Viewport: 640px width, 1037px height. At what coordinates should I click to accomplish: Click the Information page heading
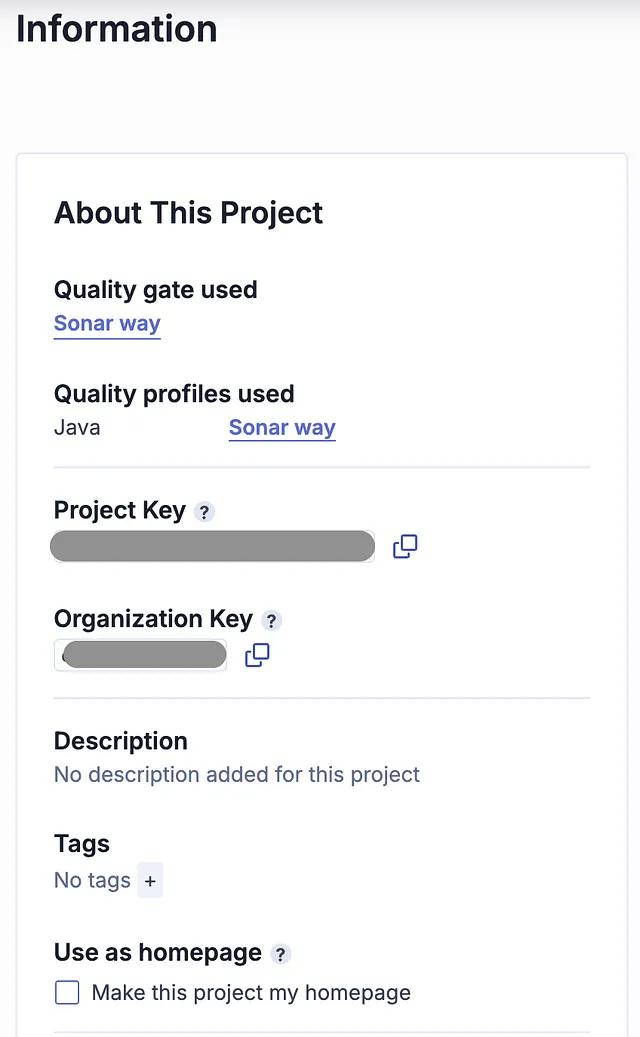(x=116, y=29)
